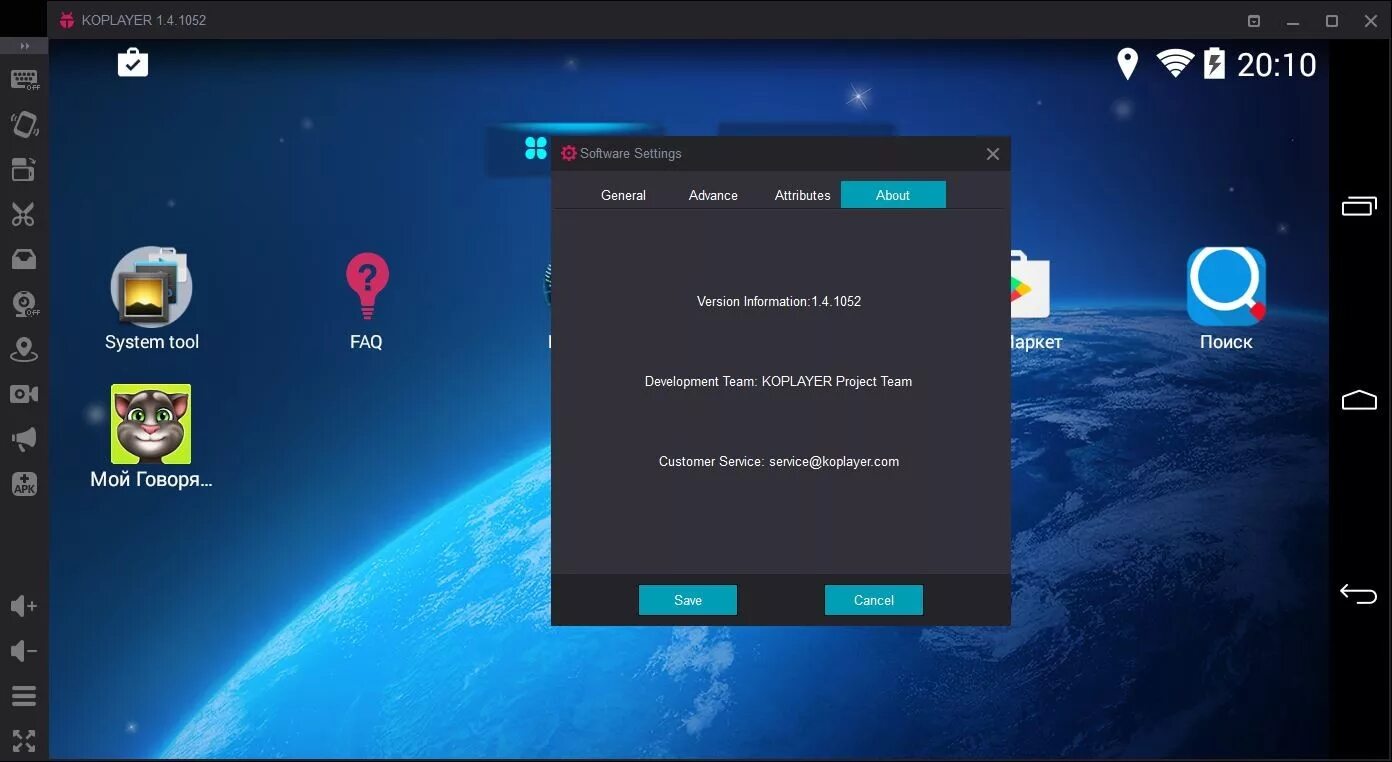Open the GPS location pin icon

[x=24, y=350]
